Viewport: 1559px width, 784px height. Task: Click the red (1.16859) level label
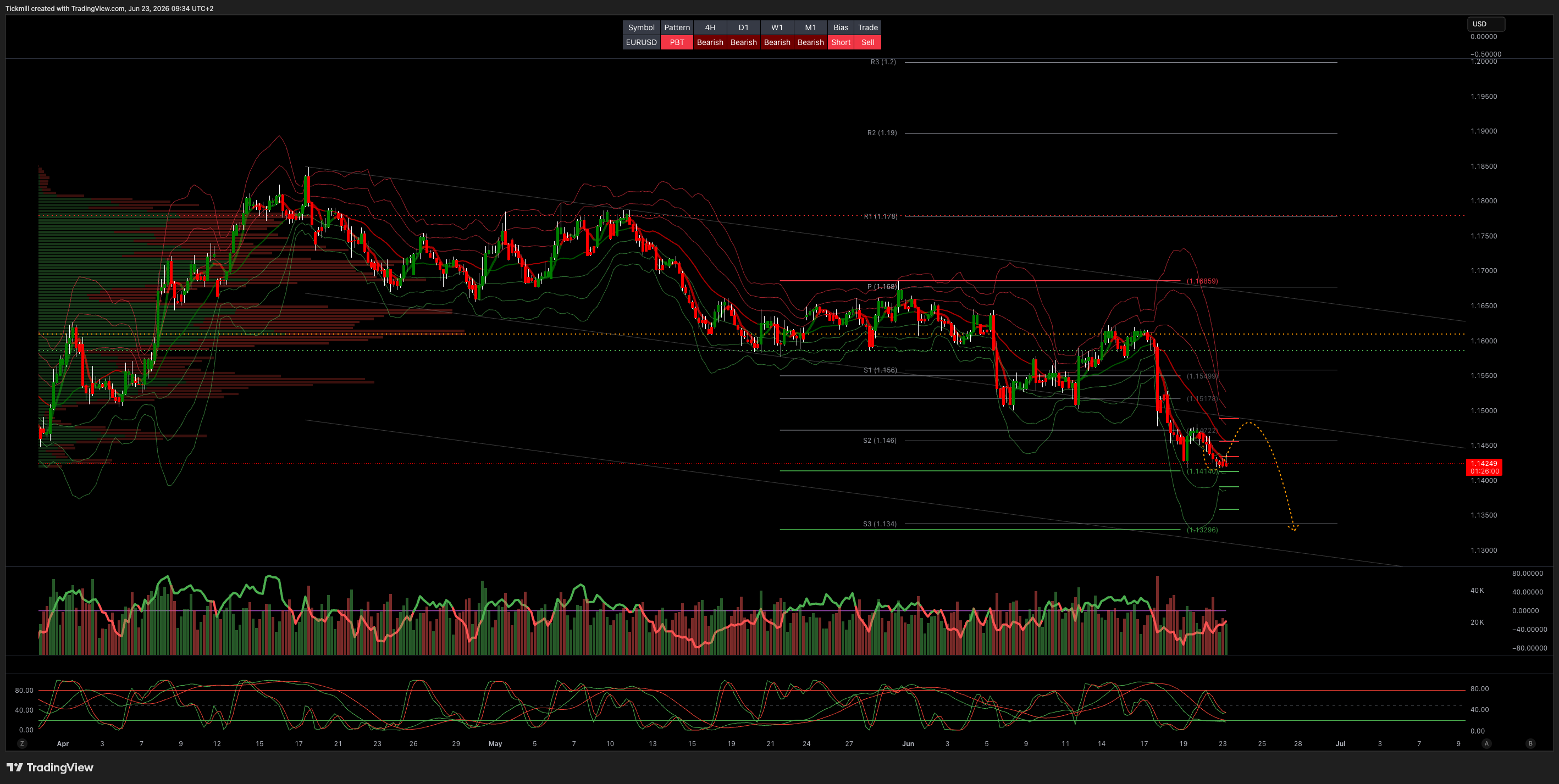click(x=1202, y=281)
